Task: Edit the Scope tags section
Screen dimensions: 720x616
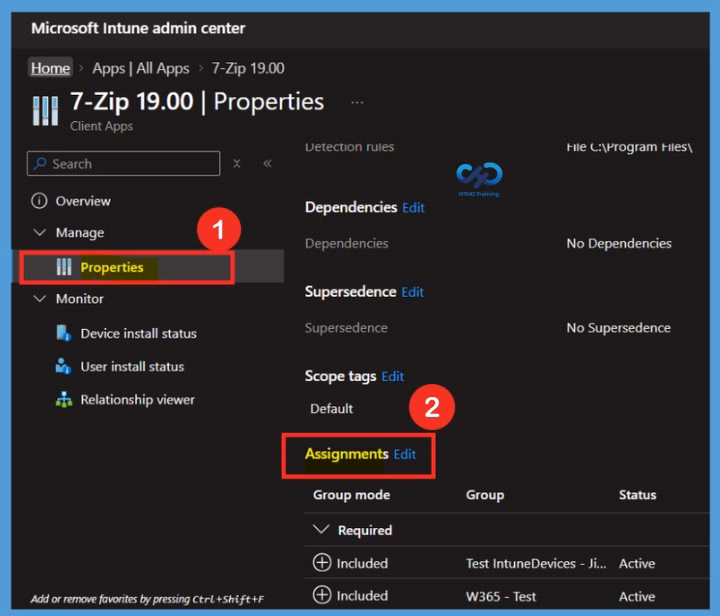Action: (393, 377)
